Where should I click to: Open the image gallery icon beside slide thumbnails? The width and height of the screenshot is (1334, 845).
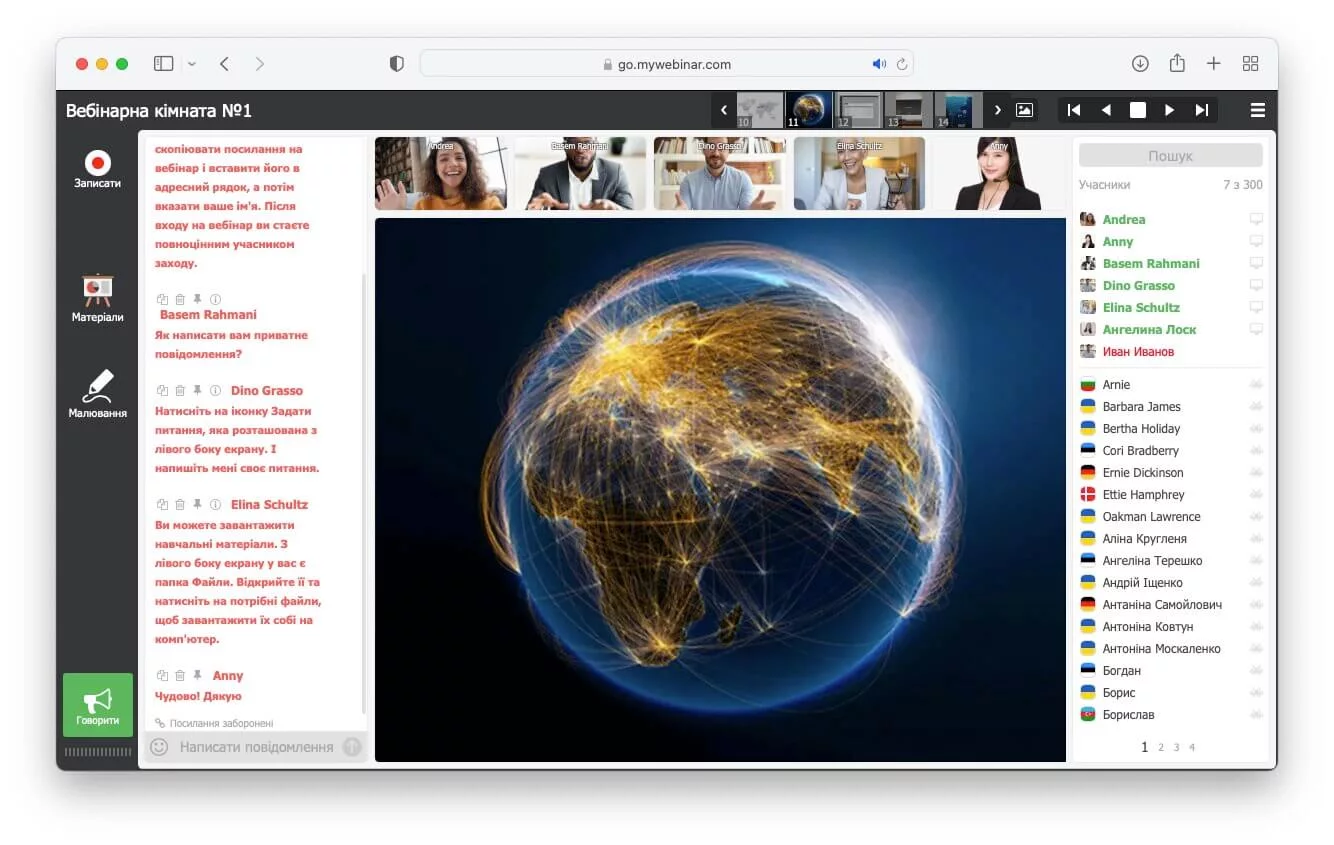pos(1024,110)
